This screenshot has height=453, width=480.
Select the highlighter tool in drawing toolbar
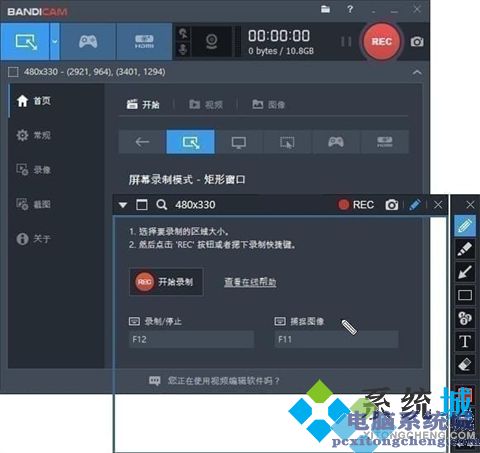point(465,249)
